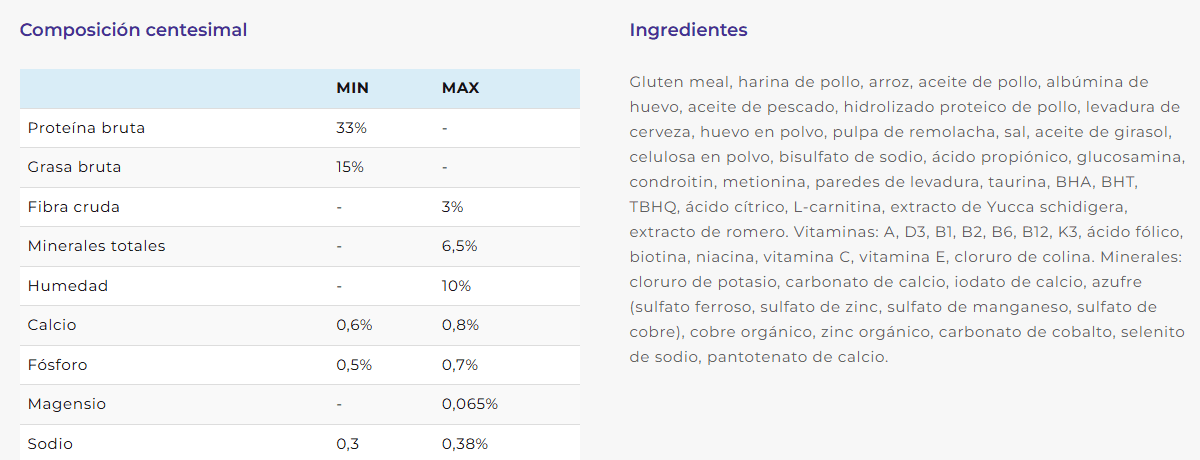1200x460 pixels.
Task: Click the Proteína bruta row label
Action: coord(86,128)
